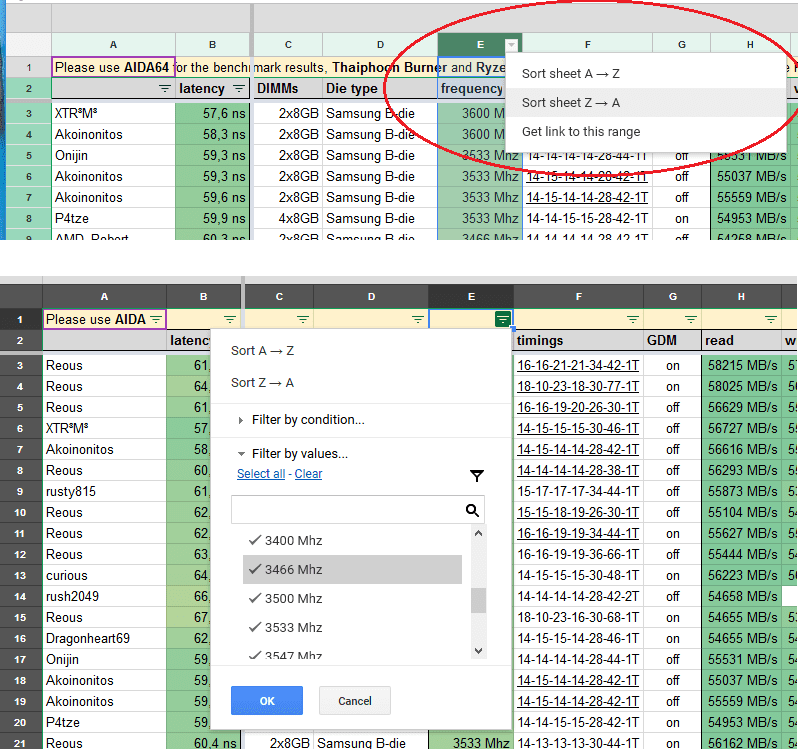Screen dimensions: 798x750
Task: Click row 1 header in upper sheet
Action: [x=28, y=67]
